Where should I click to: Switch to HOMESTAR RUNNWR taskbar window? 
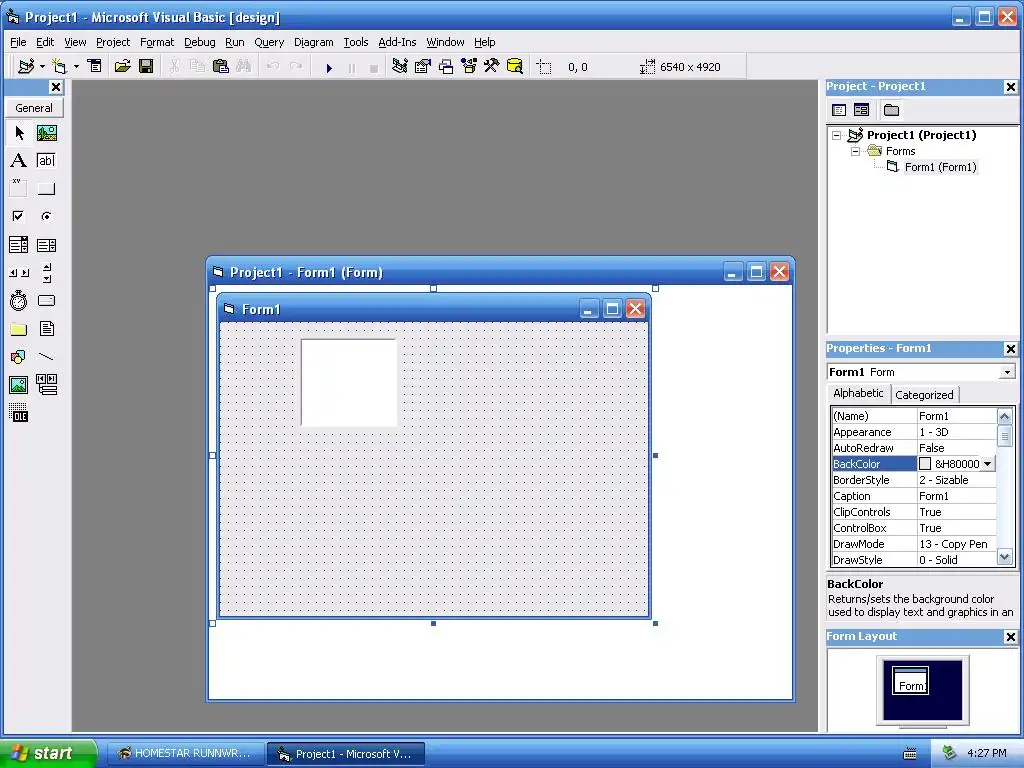pos(185,753)
